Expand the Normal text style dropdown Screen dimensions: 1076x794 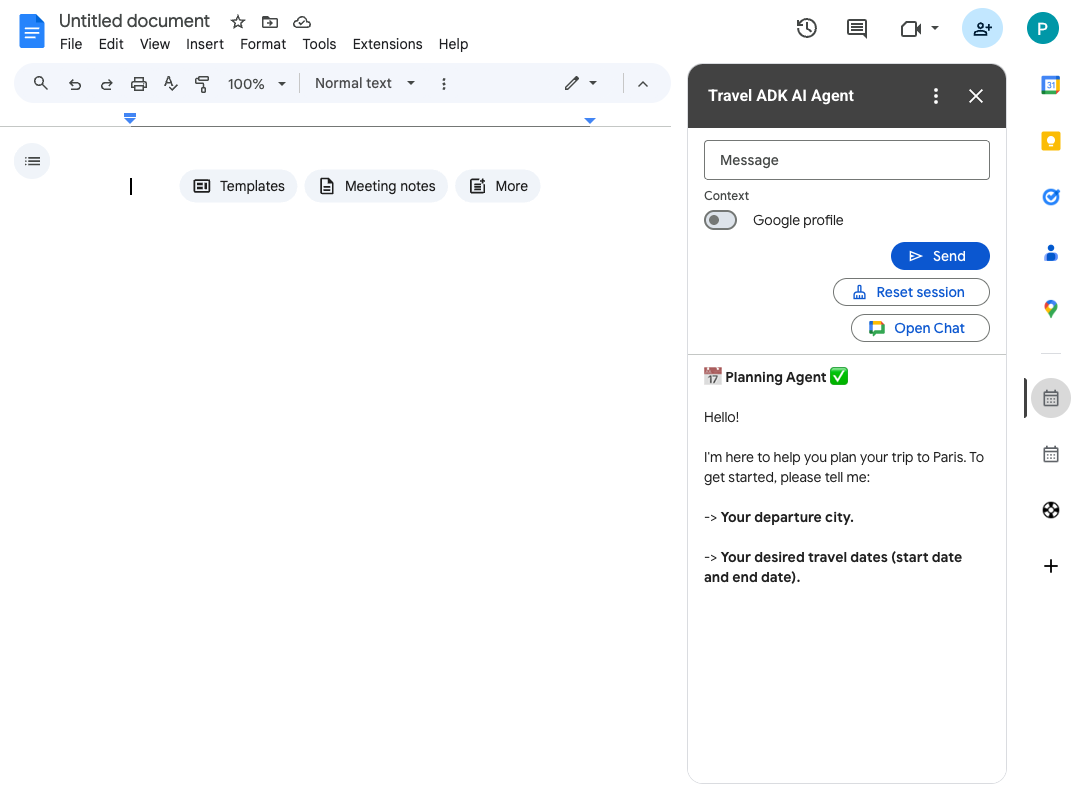click(364, 84)
